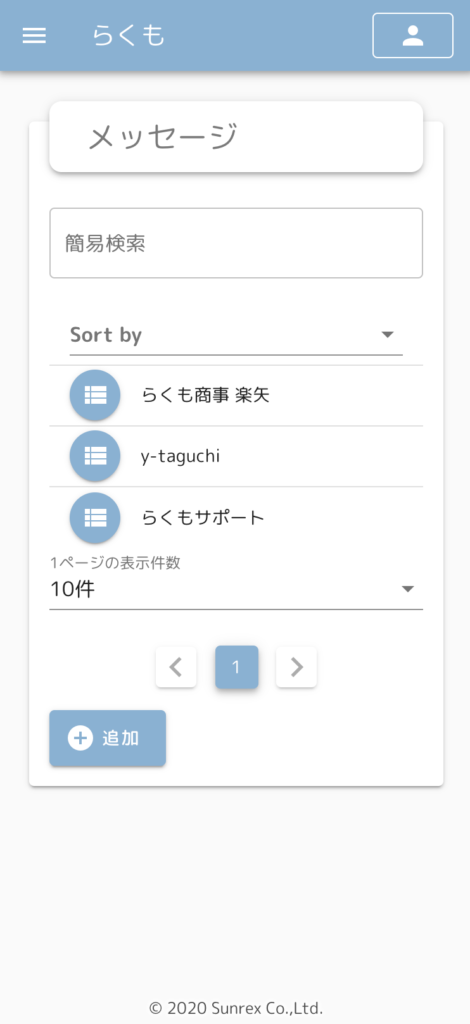The width and height of the screenshot is (470, 1024).
Task: Open the らくもサポート message entry
Action: click(x=236, y=517)
